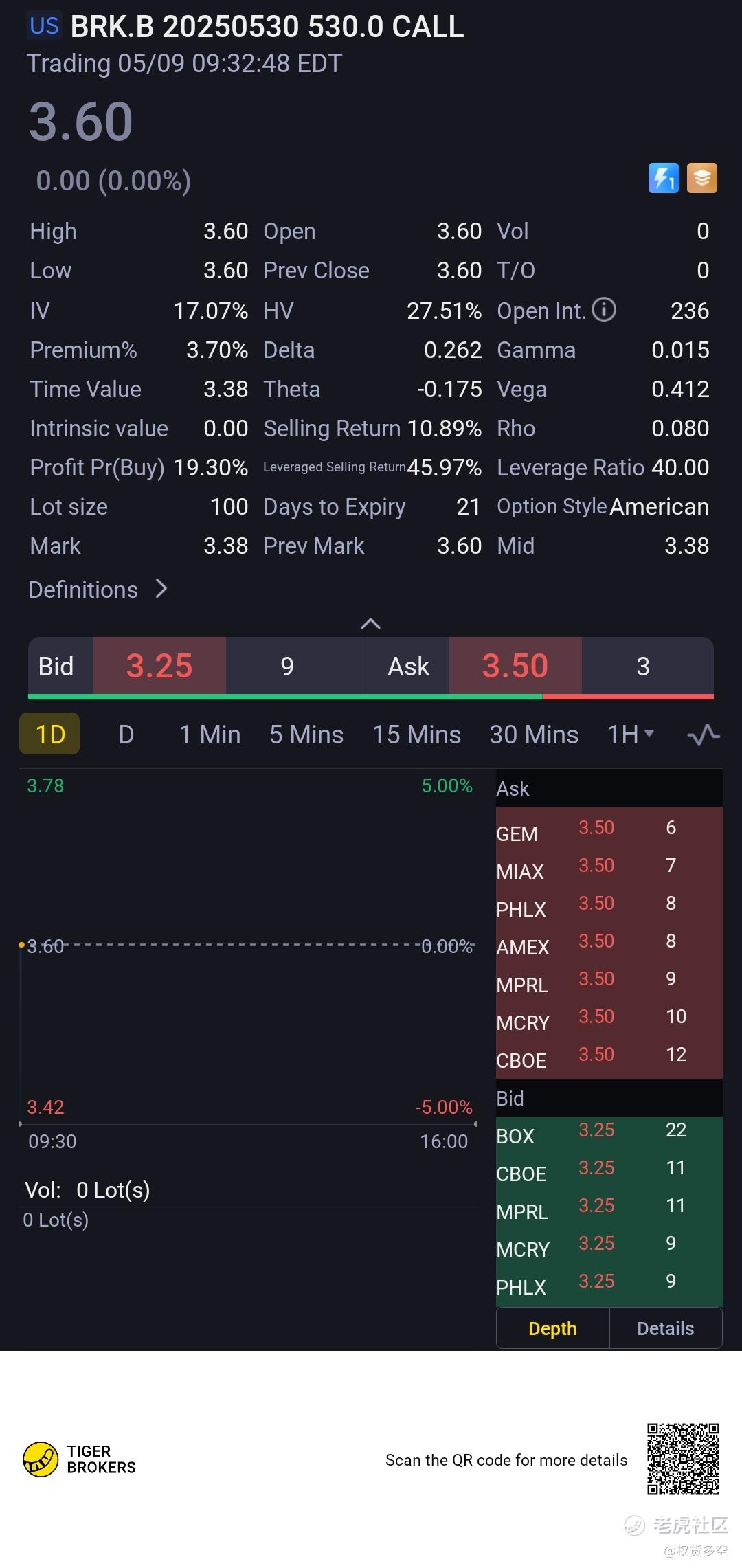Switch chart to 1 Min interval
This screenshot has width=742, height=1568.
210,735
